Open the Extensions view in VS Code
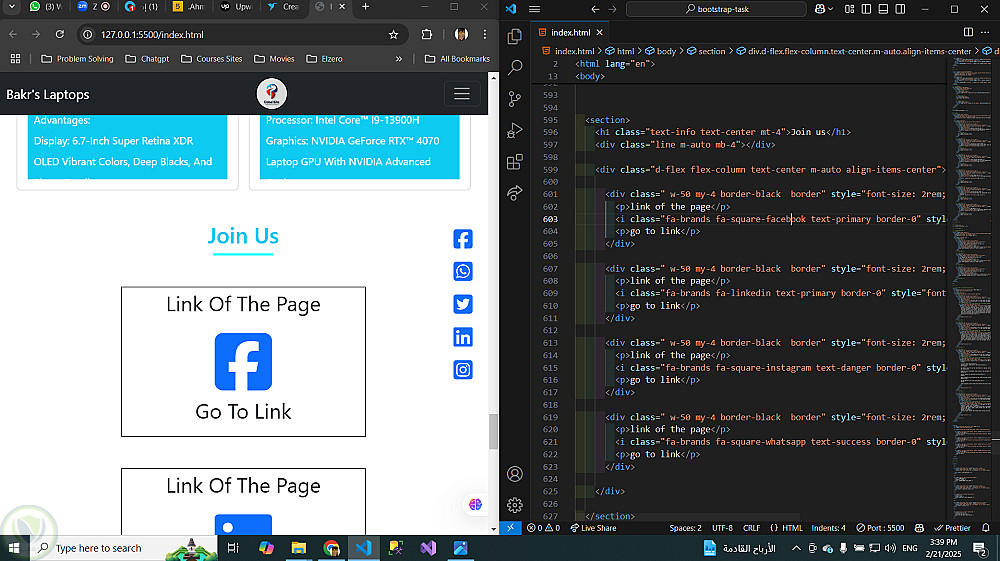The width and height of the screenshot is (1000, 561). click(515, 161)
